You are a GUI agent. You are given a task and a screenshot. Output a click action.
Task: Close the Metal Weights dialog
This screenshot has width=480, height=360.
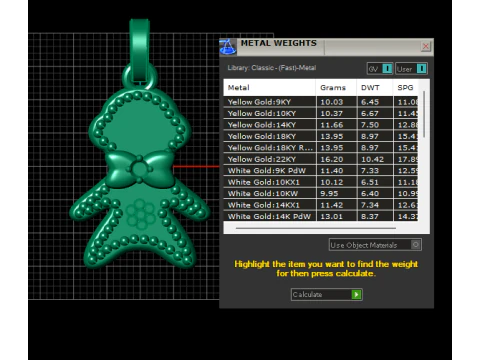[426, 46]
